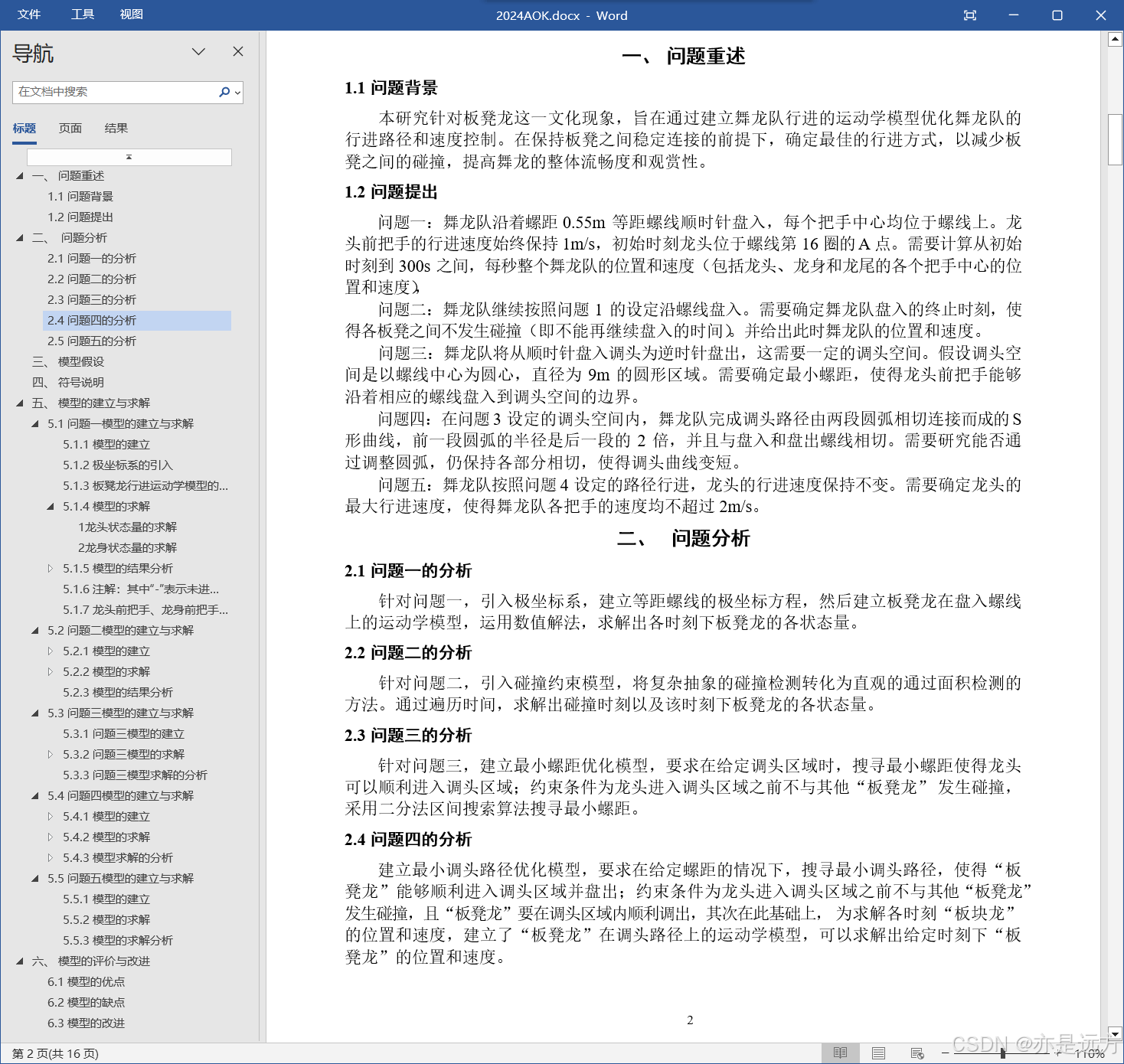Collapse the 一、问题重述 heading
The width and height of the screenshot is (1124, 1064).
(x=20, y=176)
